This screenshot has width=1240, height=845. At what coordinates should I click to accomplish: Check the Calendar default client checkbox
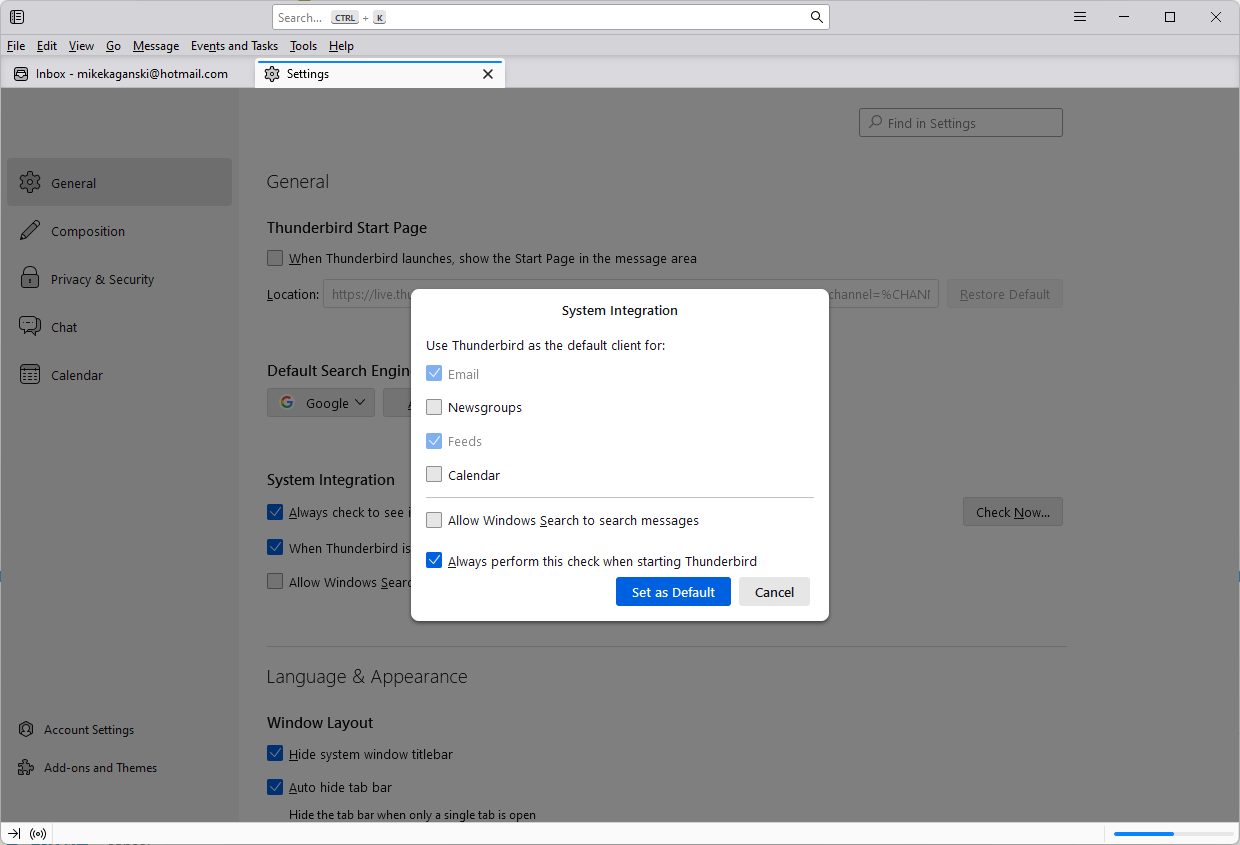(434, 475)
